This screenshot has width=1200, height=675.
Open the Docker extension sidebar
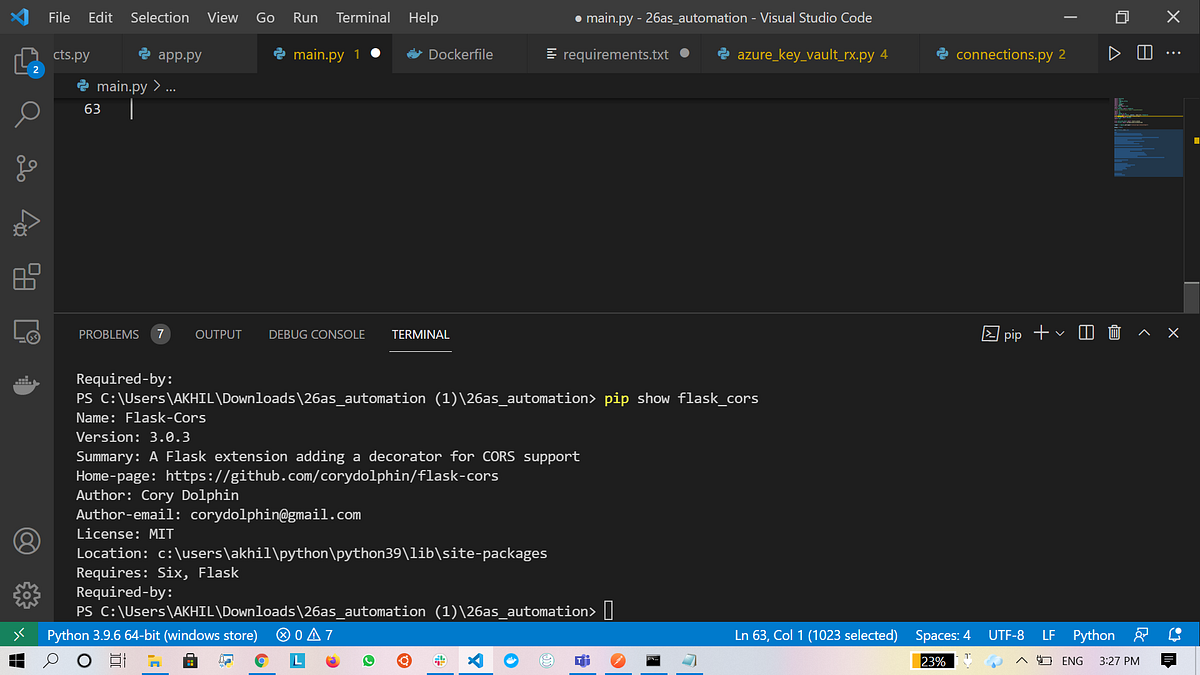coord(27,382)
